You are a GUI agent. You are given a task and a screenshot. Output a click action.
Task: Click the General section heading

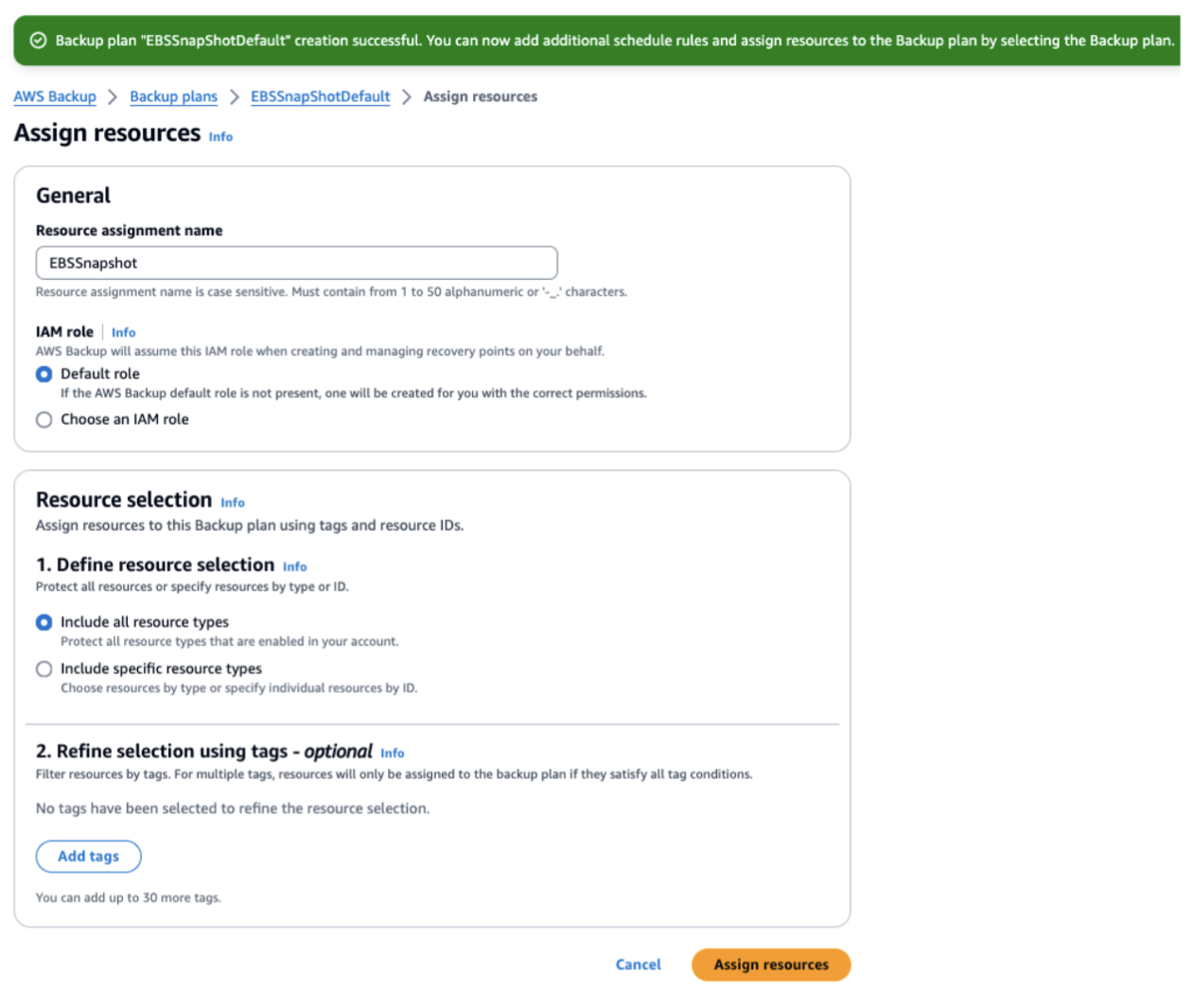coord(73,196)
